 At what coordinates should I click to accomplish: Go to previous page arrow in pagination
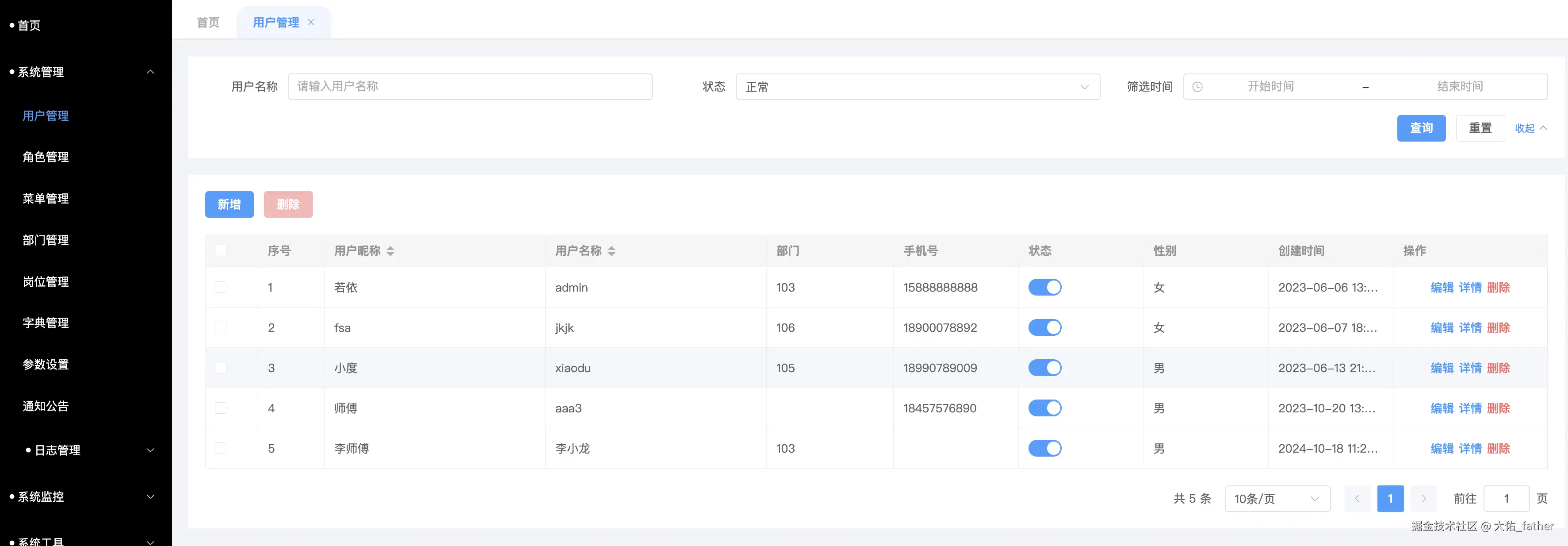[1357, 499]
